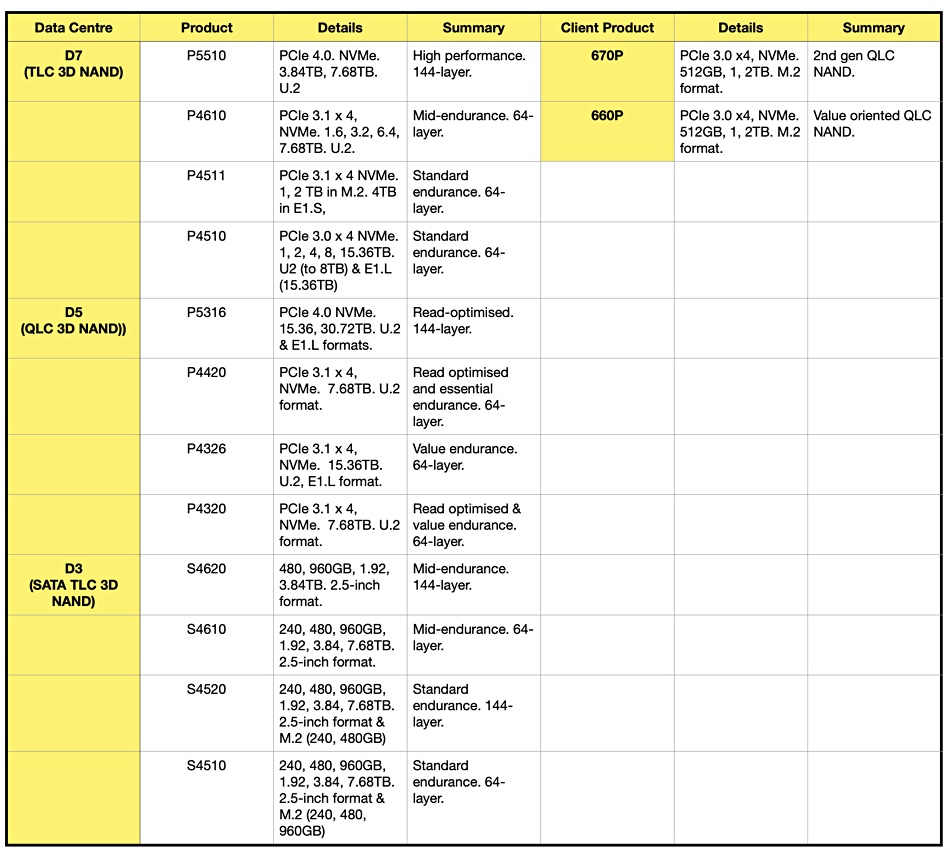Select summary "Standard endurance. 144-layer."
950x850 pixels.
click(x=474, y=714)
